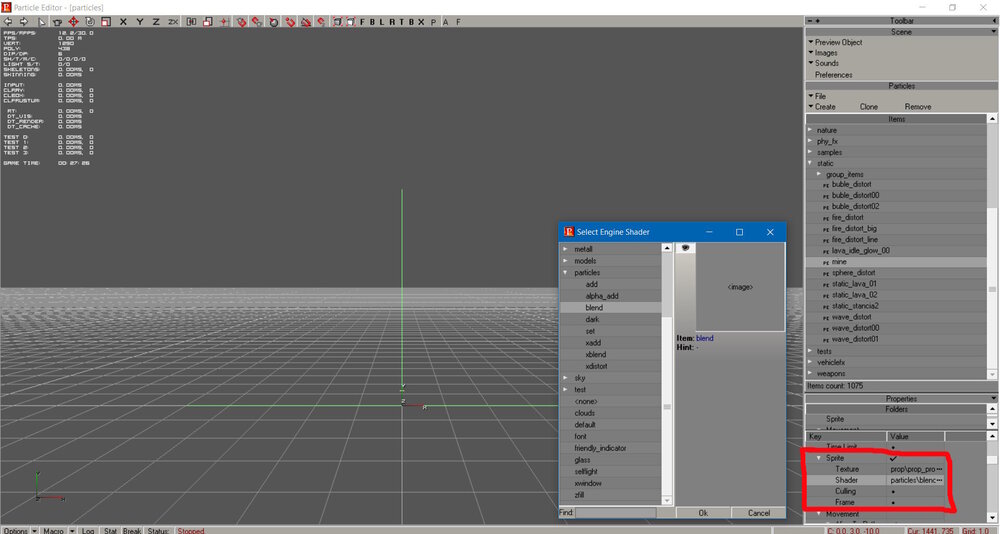Expand the nature folder in Items
This screenshot has height=534, width=1000.
811,130
